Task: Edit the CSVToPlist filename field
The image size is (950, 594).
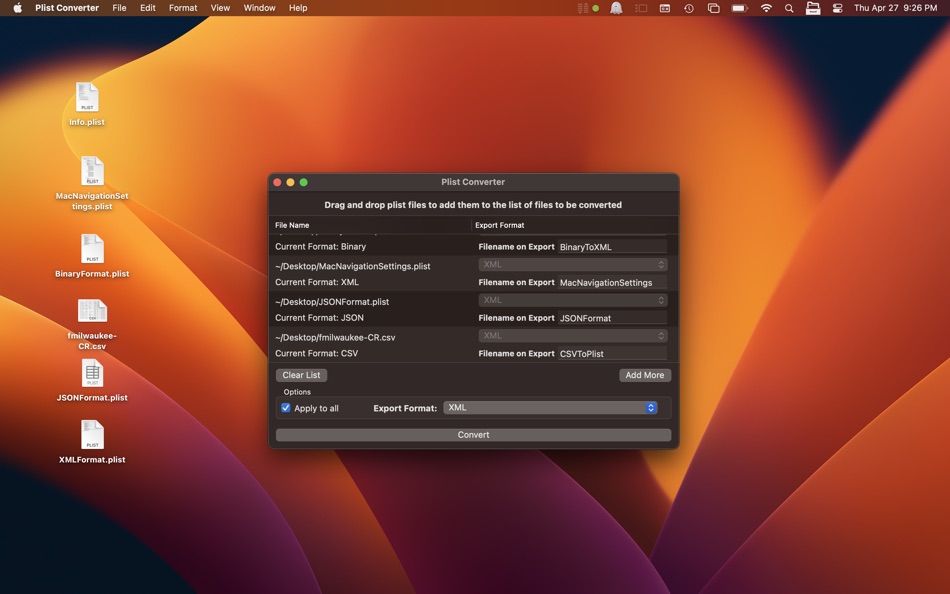Action: click(x=612, y=353)
